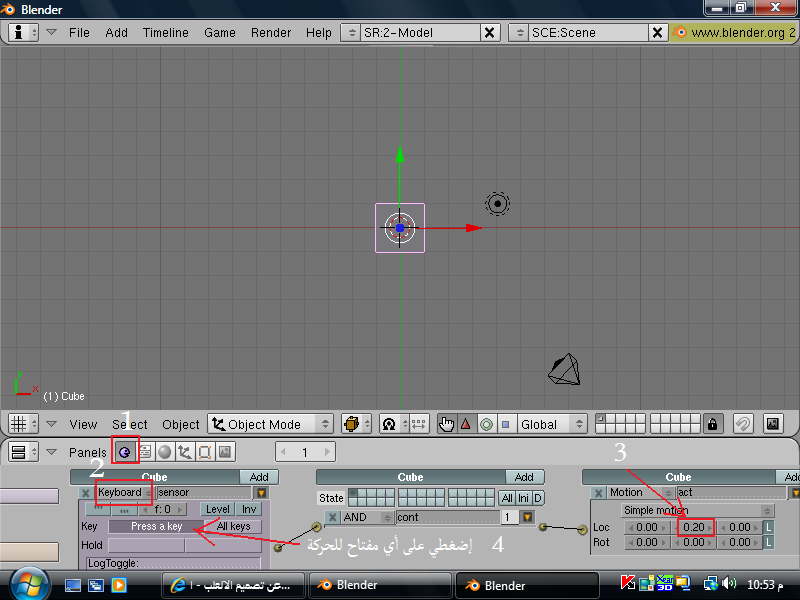Open the Game menu
The height and width of the screenshot is (600, 800).
click(x=220, y=33)
